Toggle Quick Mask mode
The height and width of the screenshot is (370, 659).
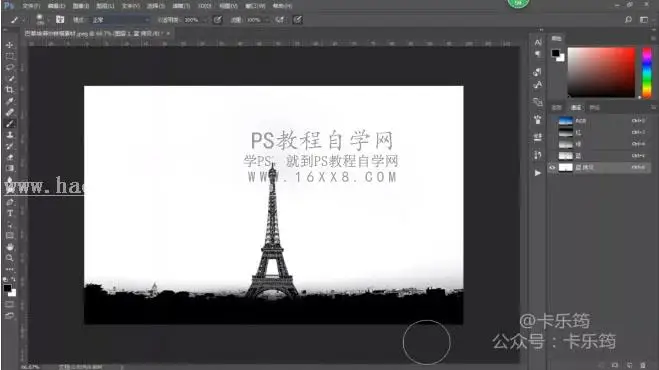point(10,304)
